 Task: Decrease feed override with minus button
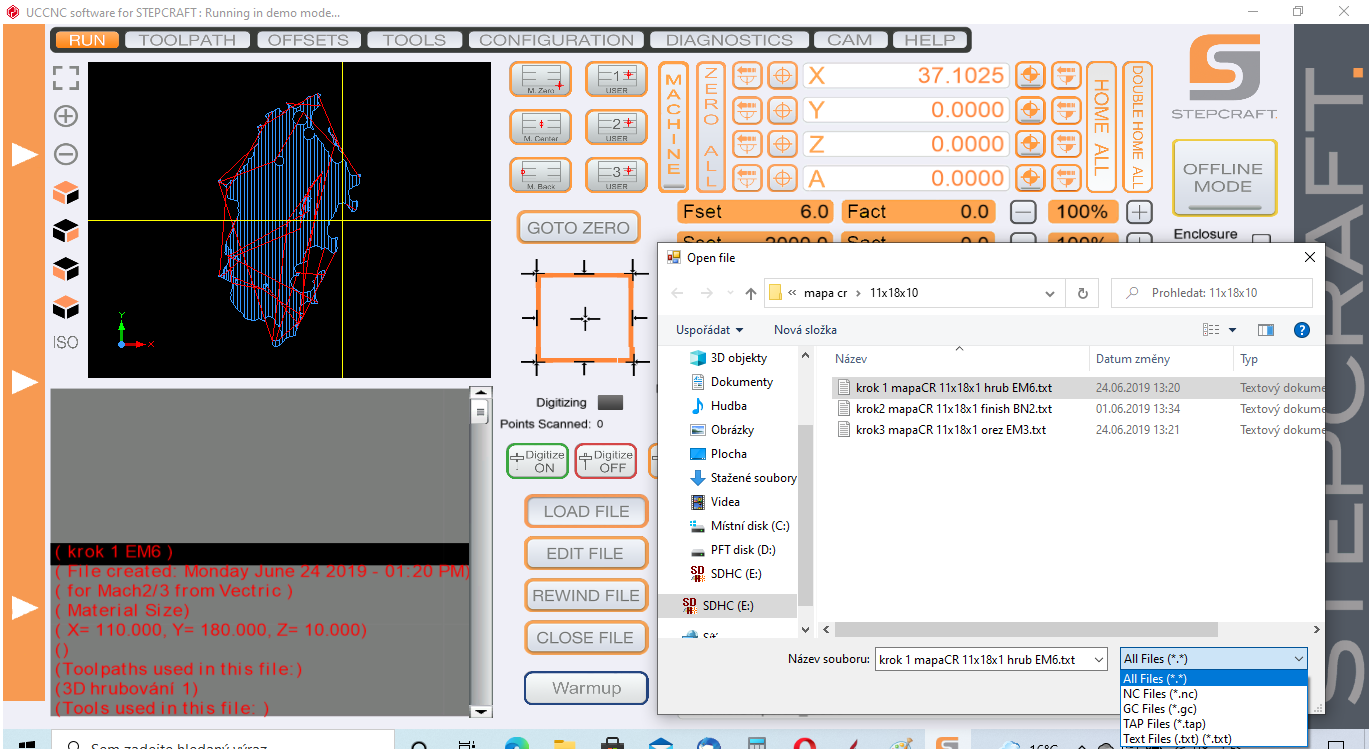(x=1022, y=212)
